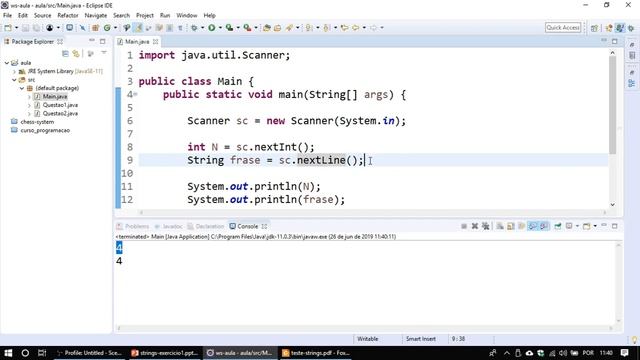Select the curso_programacao project
640x360 pixels.
45,131
